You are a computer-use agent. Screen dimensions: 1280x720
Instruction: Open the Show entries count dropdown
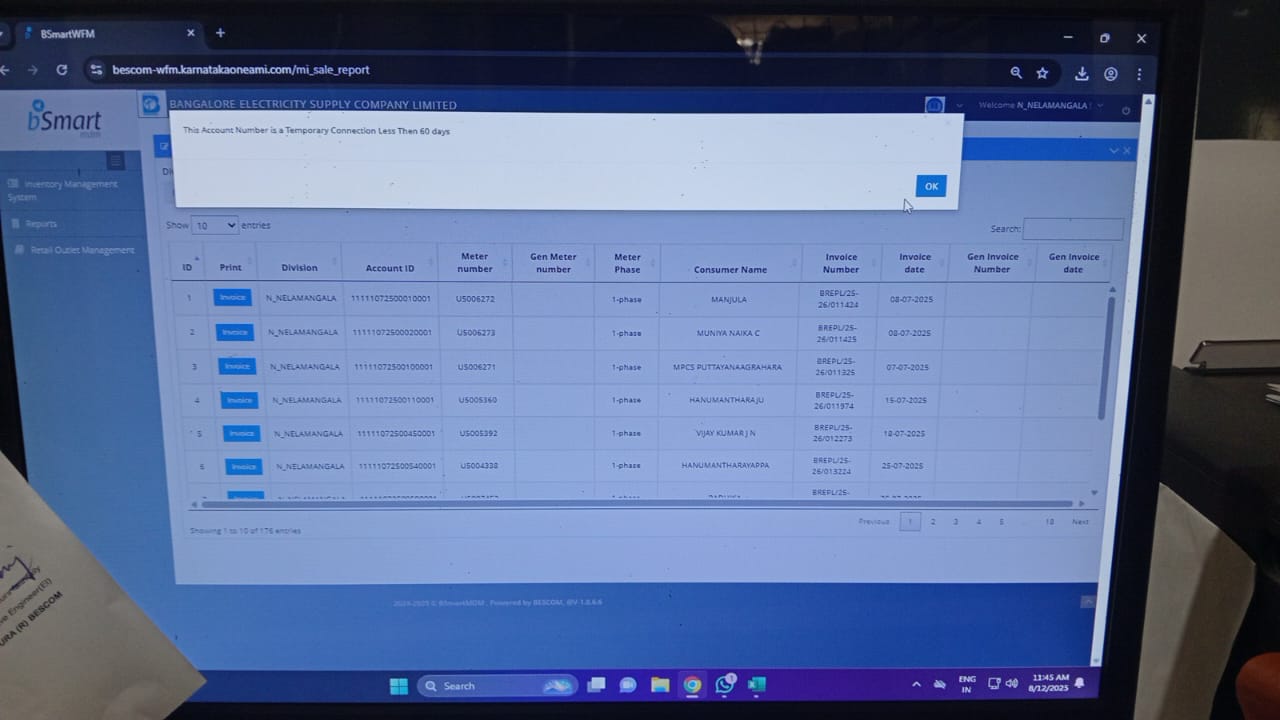tap(215, 225)
